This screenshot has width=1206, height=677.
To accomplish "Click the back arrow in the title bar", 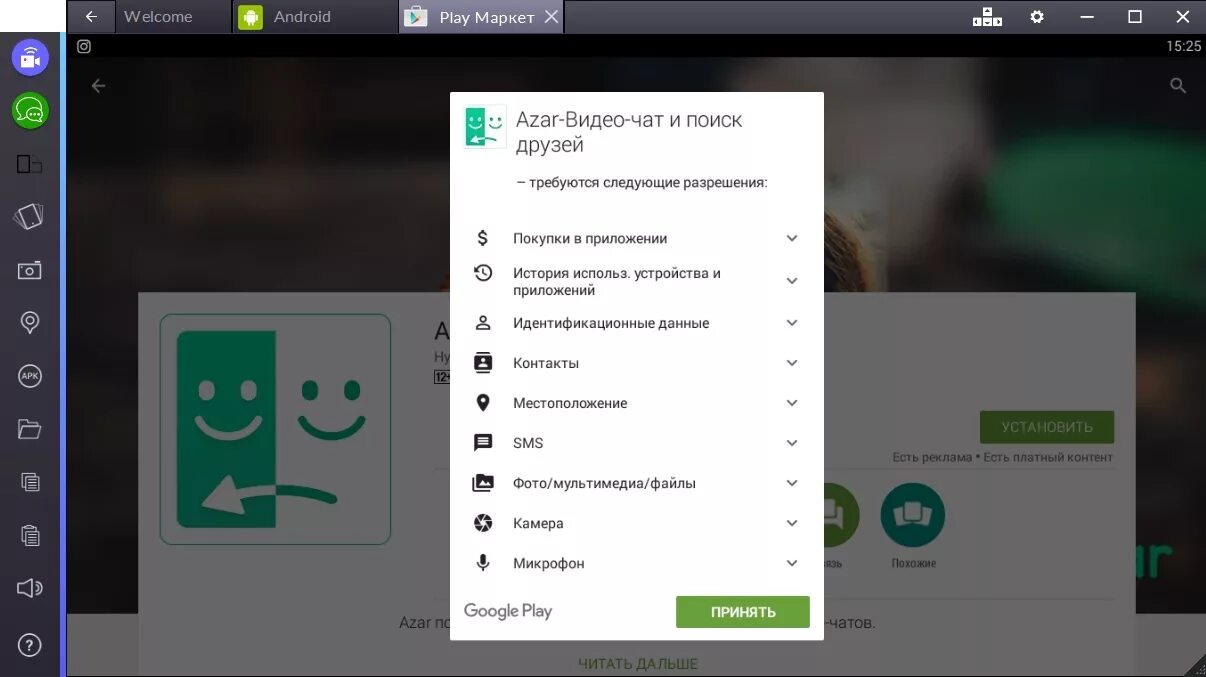I will pos(91,17).
